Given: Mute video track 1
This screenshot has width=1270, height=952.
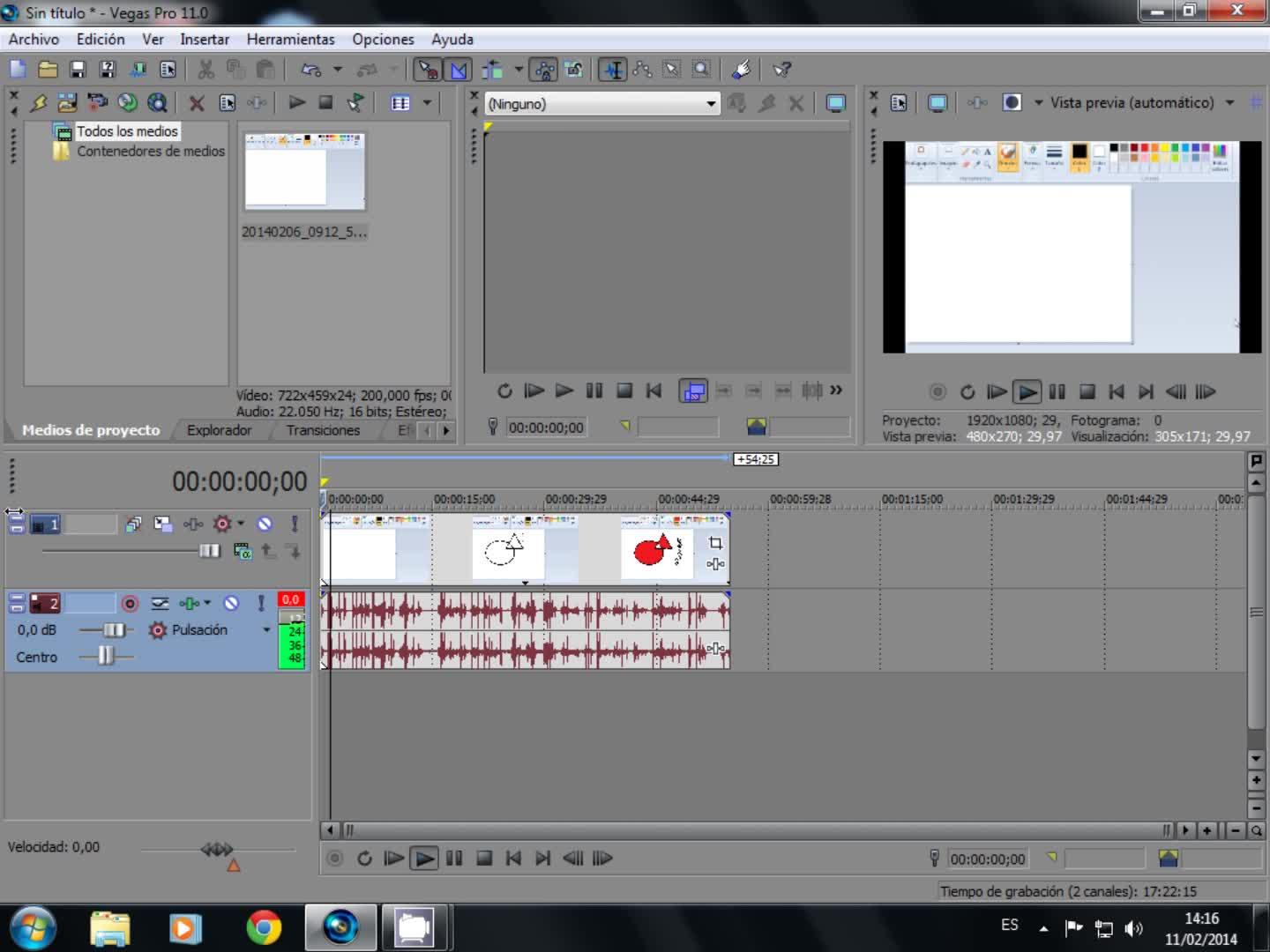Looking at the screenshot, I should [x=265, y=524].
